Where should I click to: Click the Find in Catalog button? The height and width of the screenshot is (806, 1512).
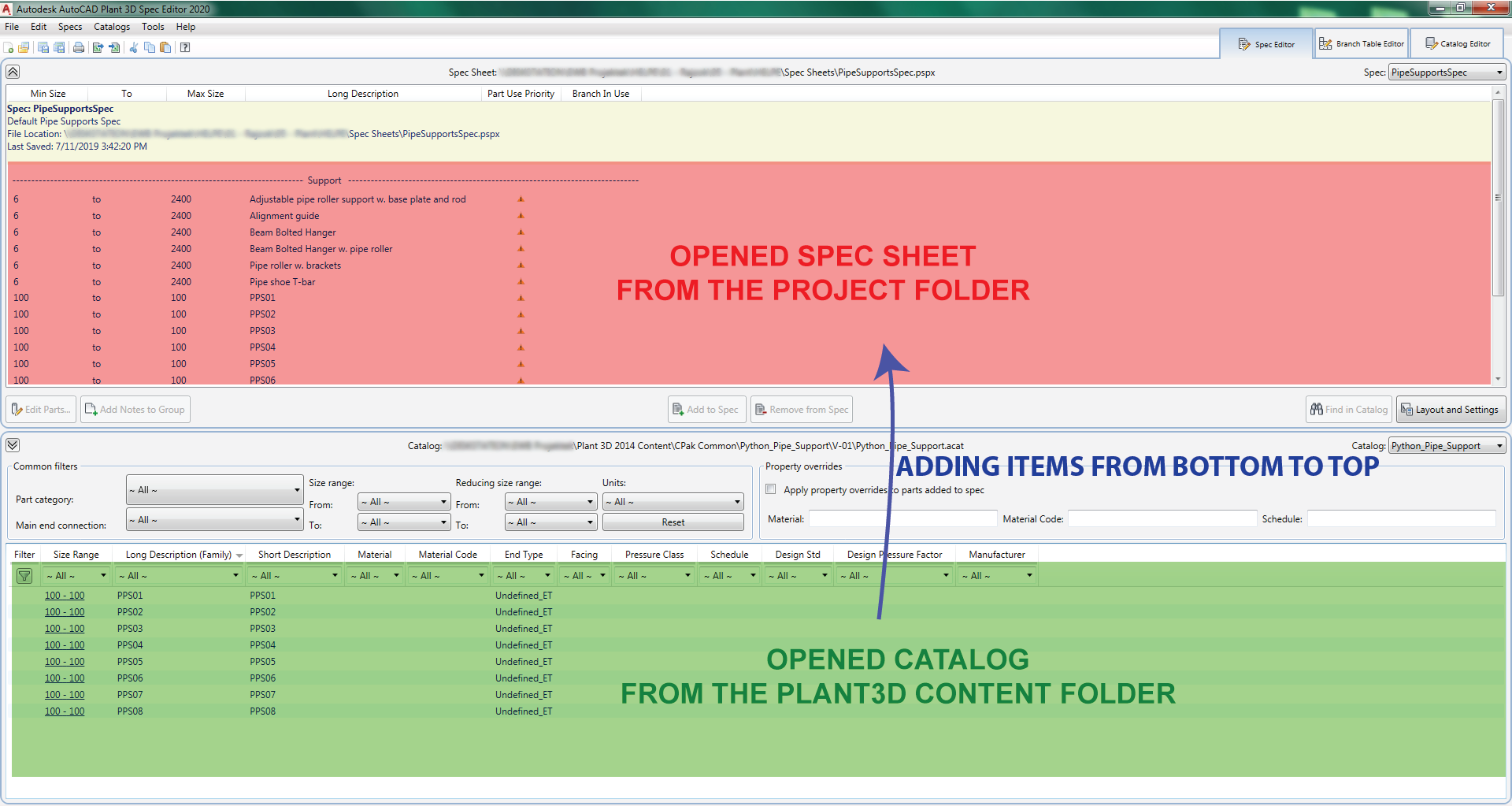coord(1349,410)
